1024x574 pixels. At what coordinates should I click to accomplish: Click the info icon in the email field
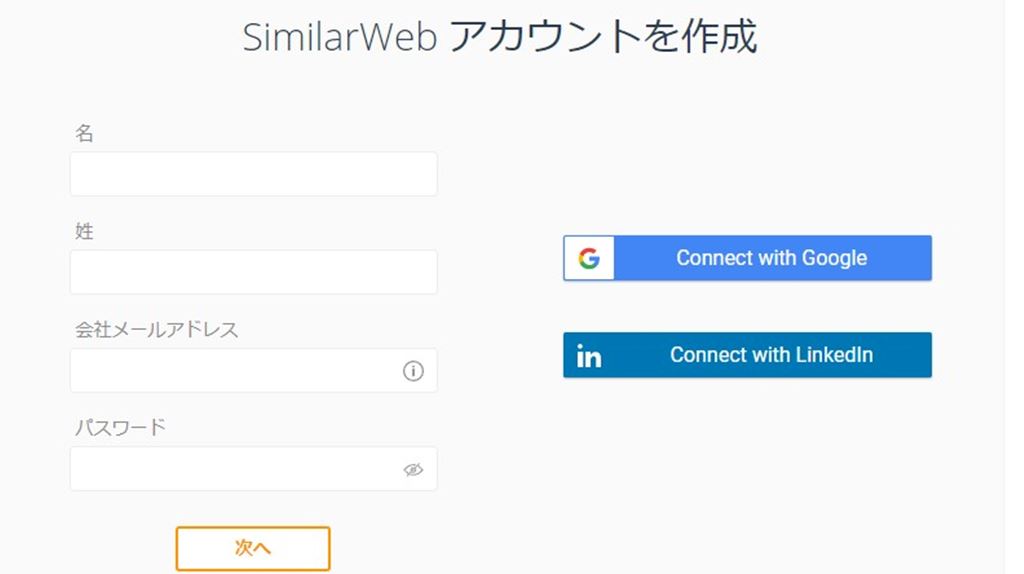pyautogui.click(x=413, y=371)
